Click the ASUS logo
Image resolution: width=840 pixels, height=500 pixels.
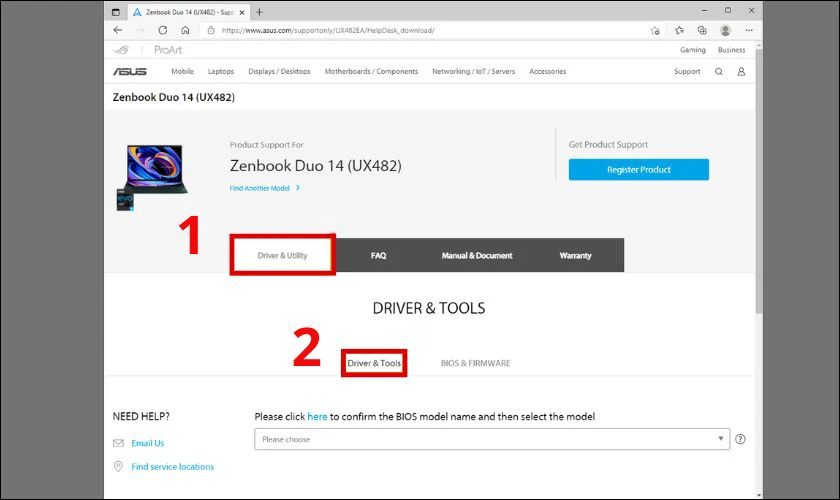[x=130, y=71]
